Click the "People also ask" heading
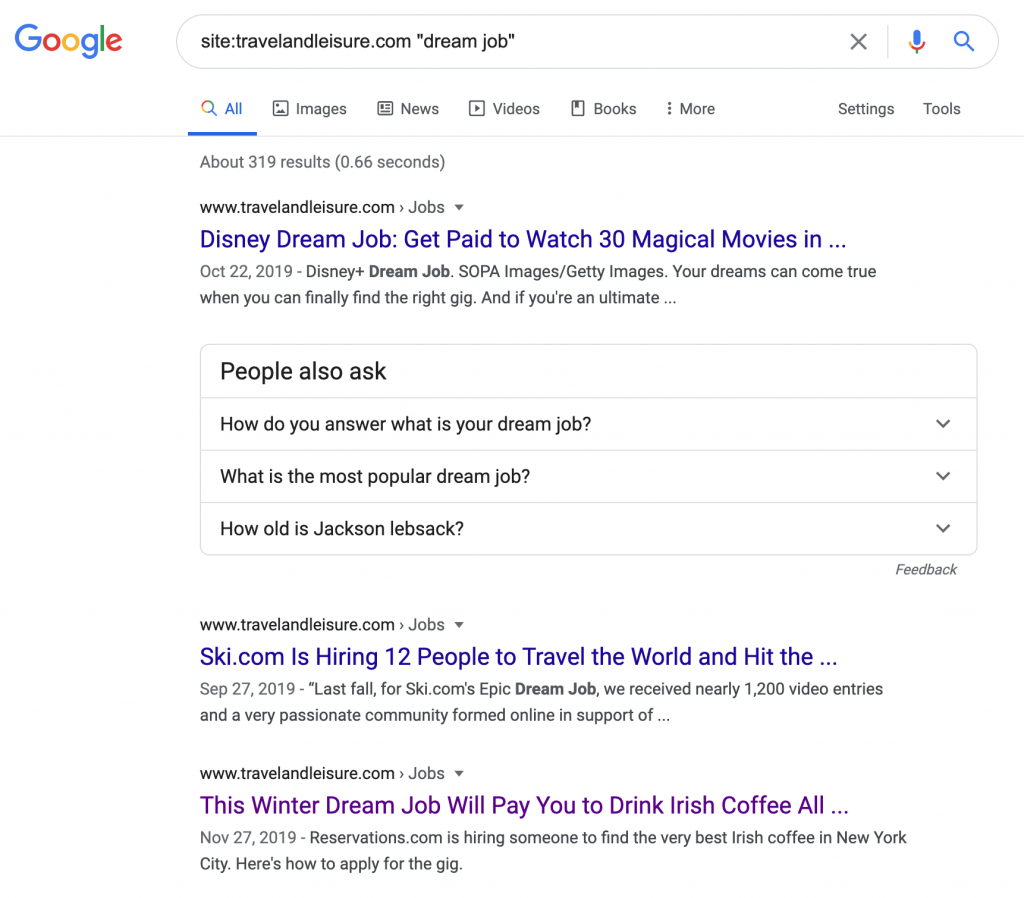1024x898 pixels. [303, 372]
